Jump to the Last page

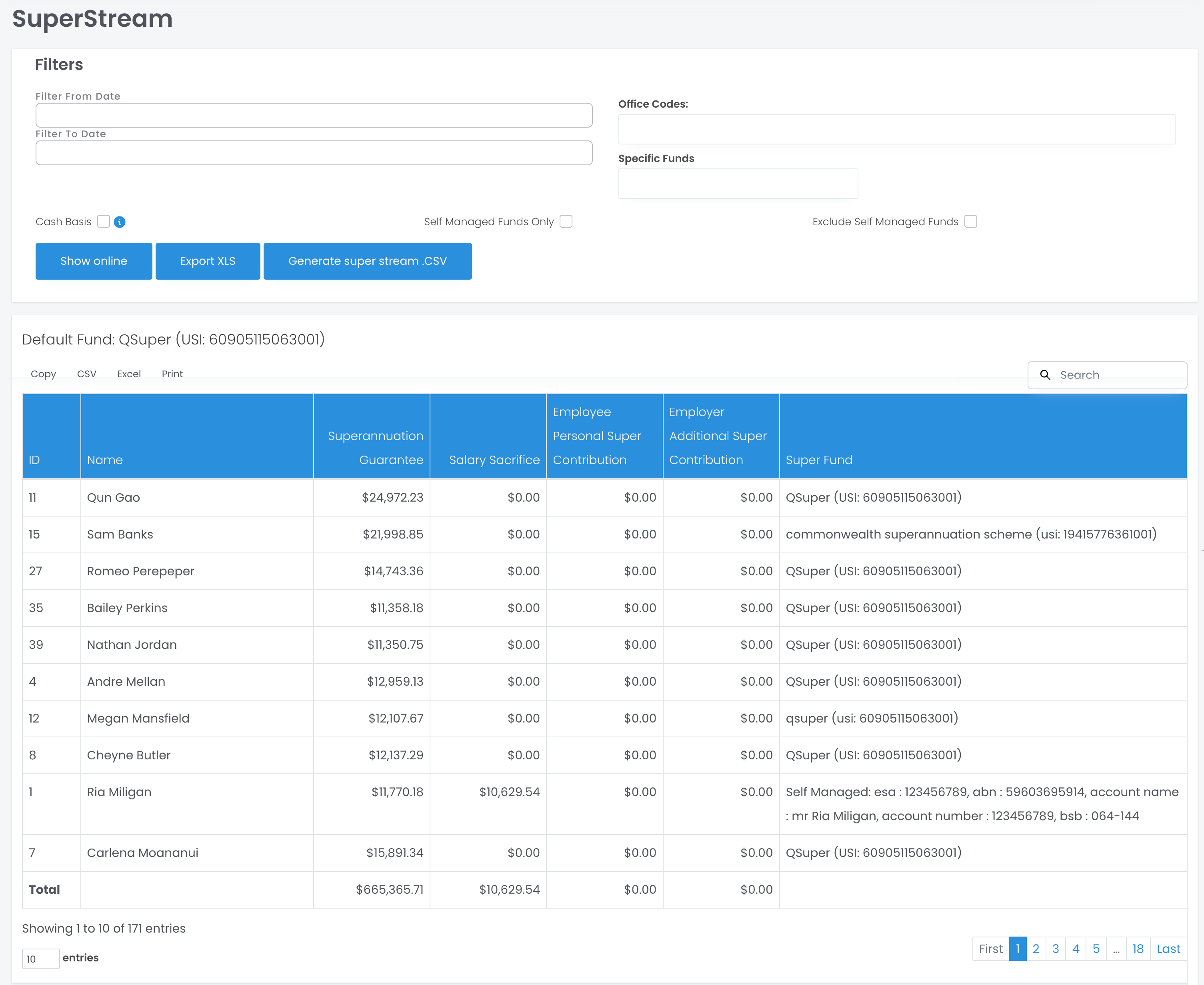[x=1168, y=949]
